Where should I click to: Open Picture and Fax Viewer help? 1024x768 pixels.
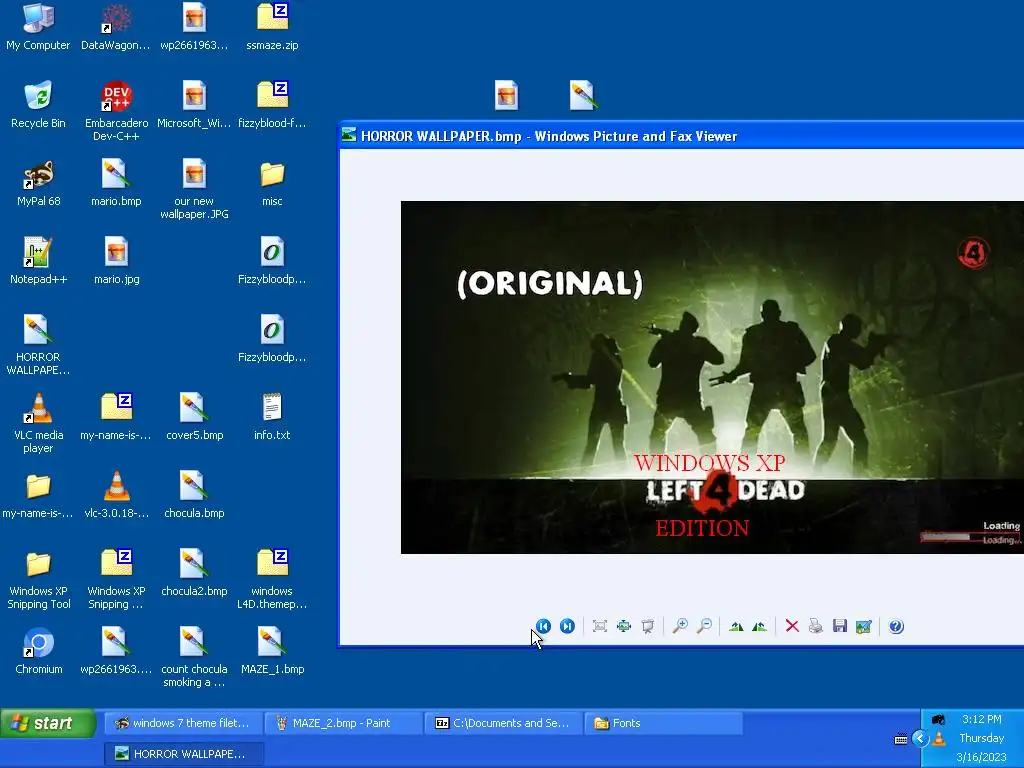point(896,626)
